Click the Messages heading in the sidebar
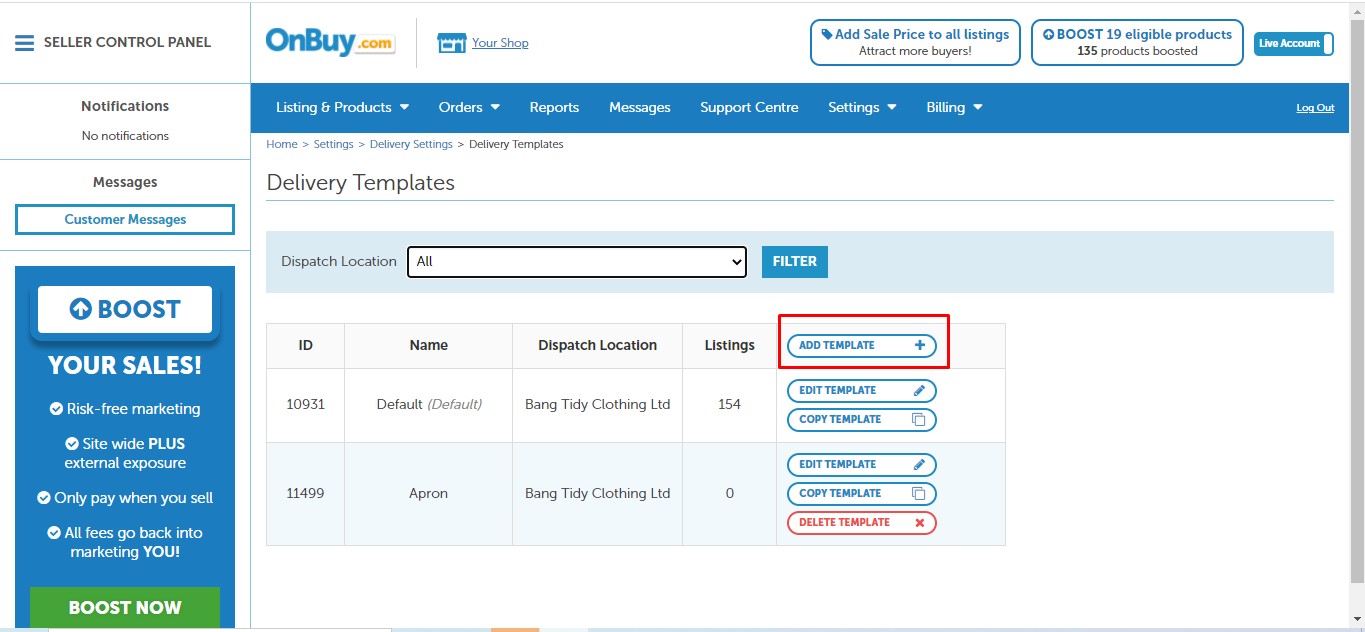 coord(125,182)
